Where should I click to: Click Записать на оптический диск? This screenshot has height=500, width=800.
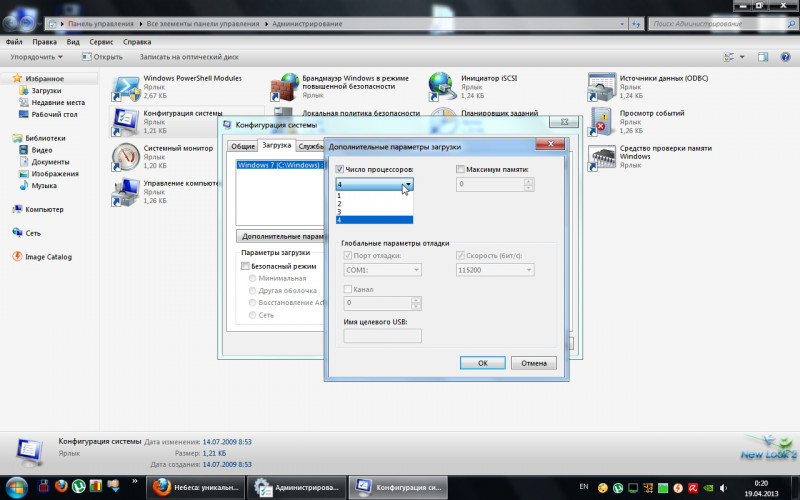click(189, 57)
